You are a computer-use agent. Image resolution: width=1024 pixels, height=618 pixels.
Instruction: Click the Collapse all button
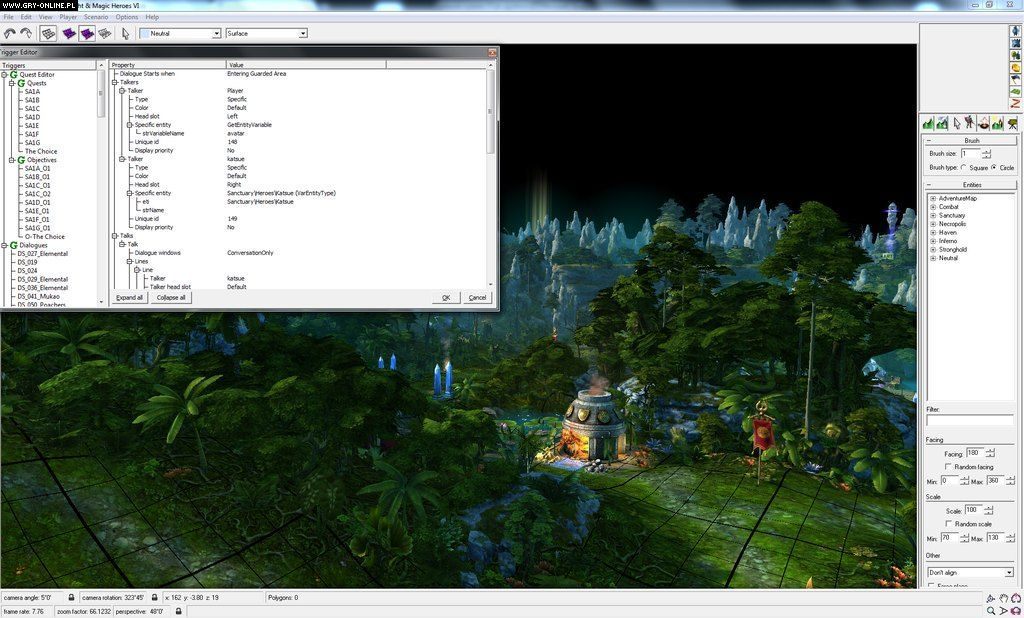[171, 298]
